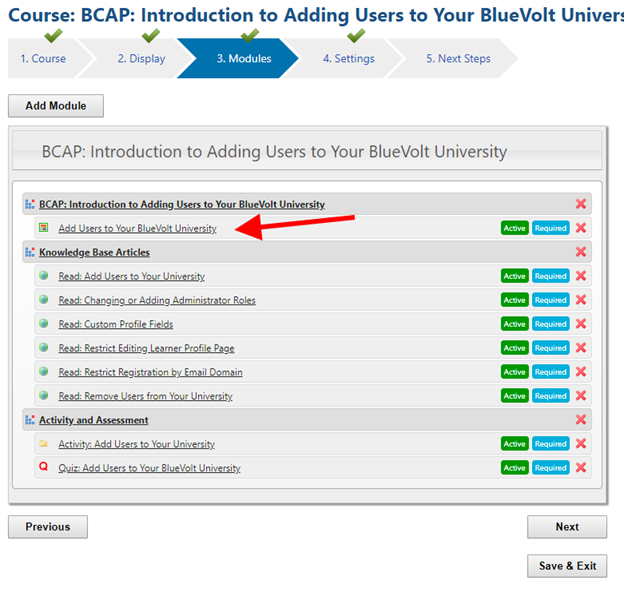The height and width of the screenshot is (604, 624).
Task: Open Read: Custom Profile Fields link
Action: click(x=116, y=324)
